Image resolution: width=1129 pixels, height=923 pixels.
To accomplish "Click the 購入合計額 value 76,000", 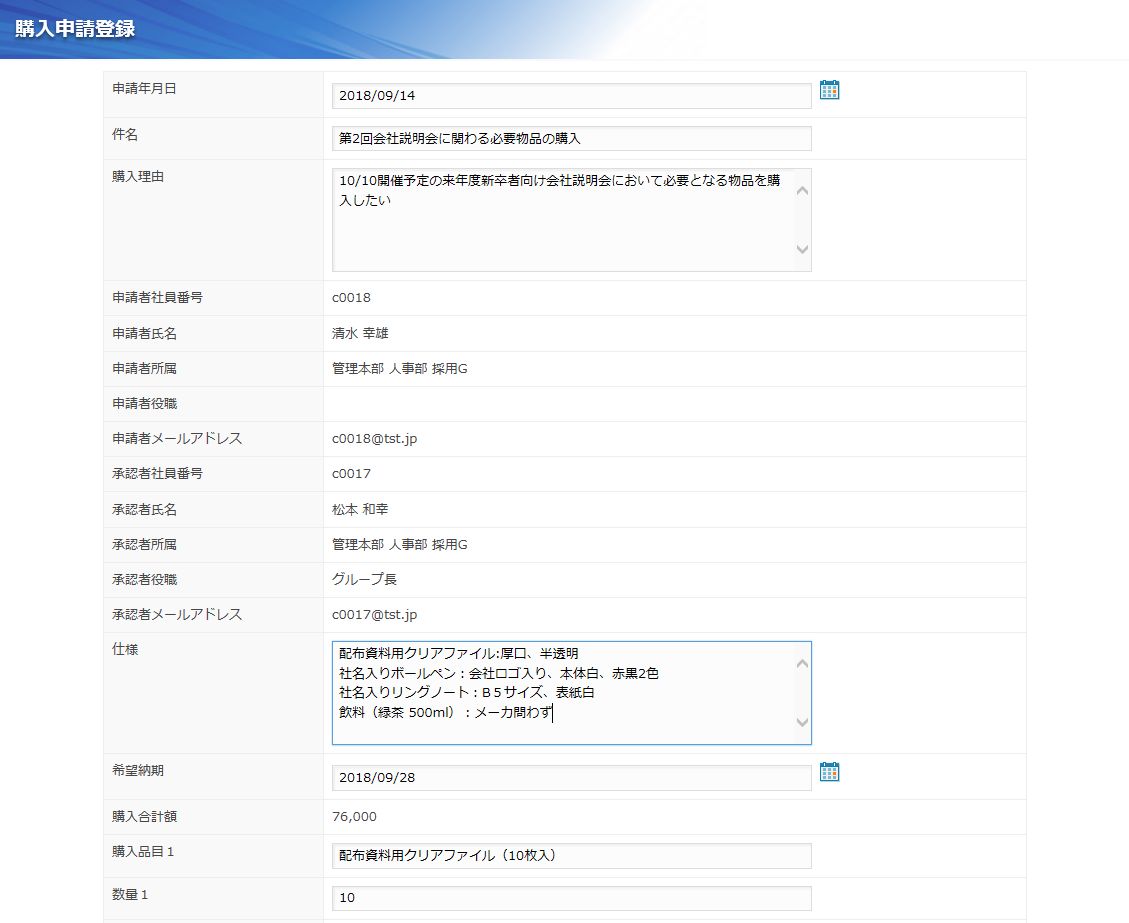I will pyautogui.click(x=354, y=817).
